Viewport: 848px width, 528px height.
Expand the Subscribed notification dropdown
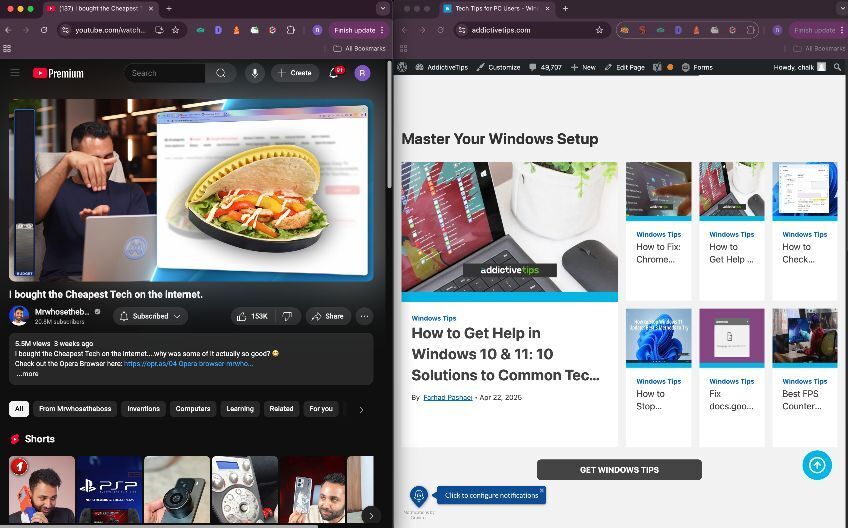click(x=150, y=316)
